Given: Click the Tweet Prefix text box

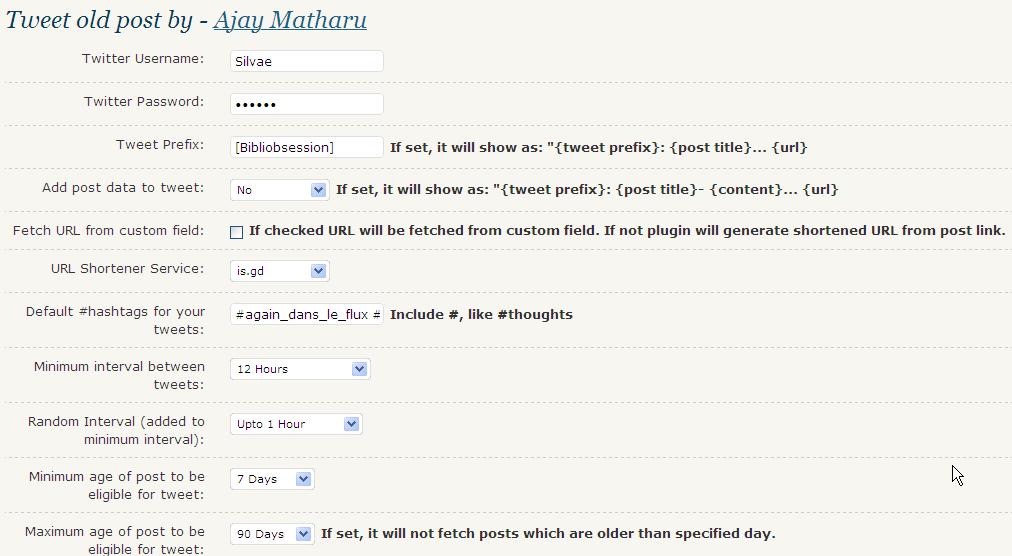Looking at the screenshot, I should point(306,147).
